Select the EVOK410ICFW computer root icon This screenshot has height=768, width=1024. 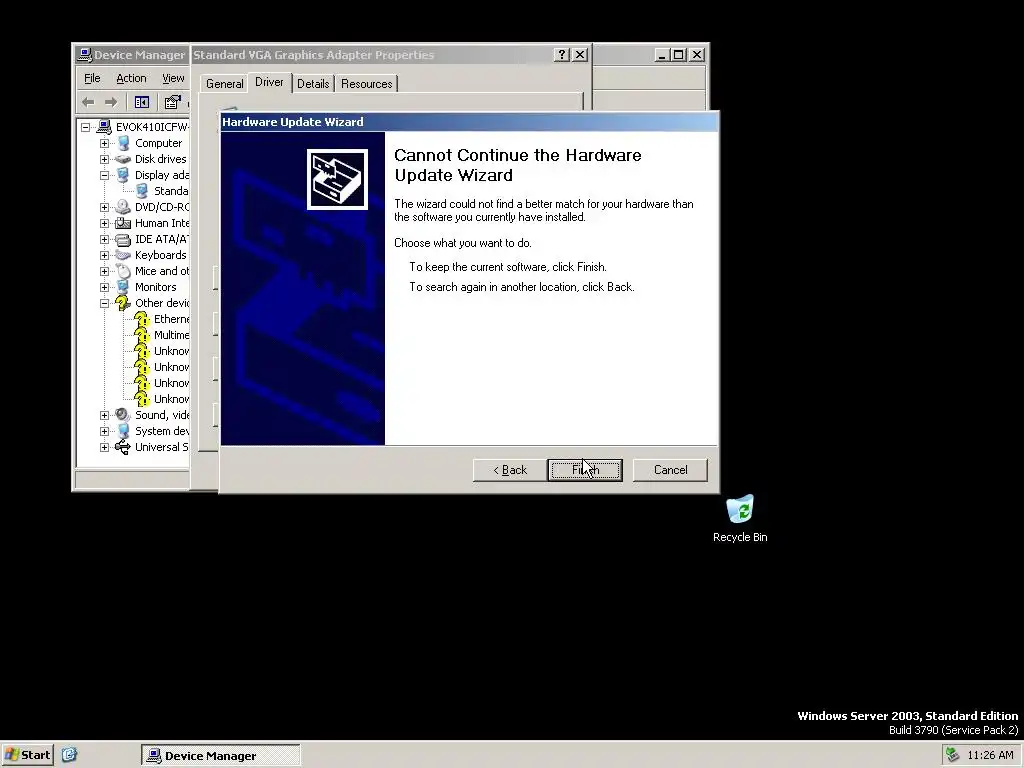tap(104, 127)
